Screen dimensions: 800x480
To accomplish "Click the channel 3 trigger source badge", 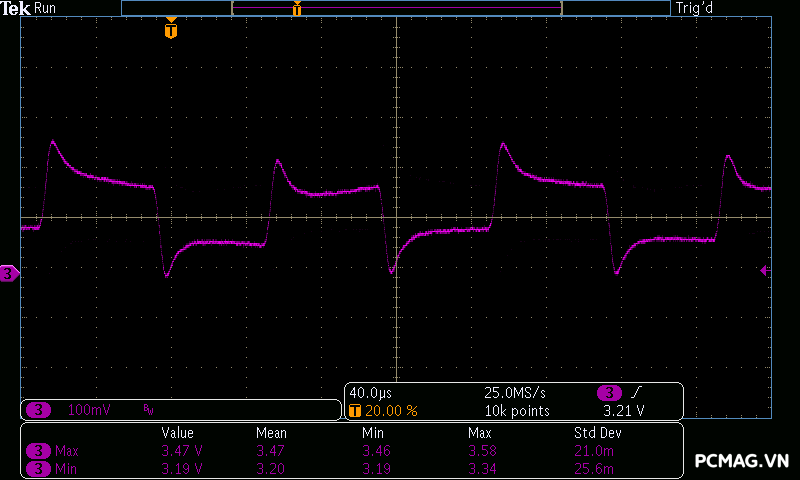I will coord(608,393).
